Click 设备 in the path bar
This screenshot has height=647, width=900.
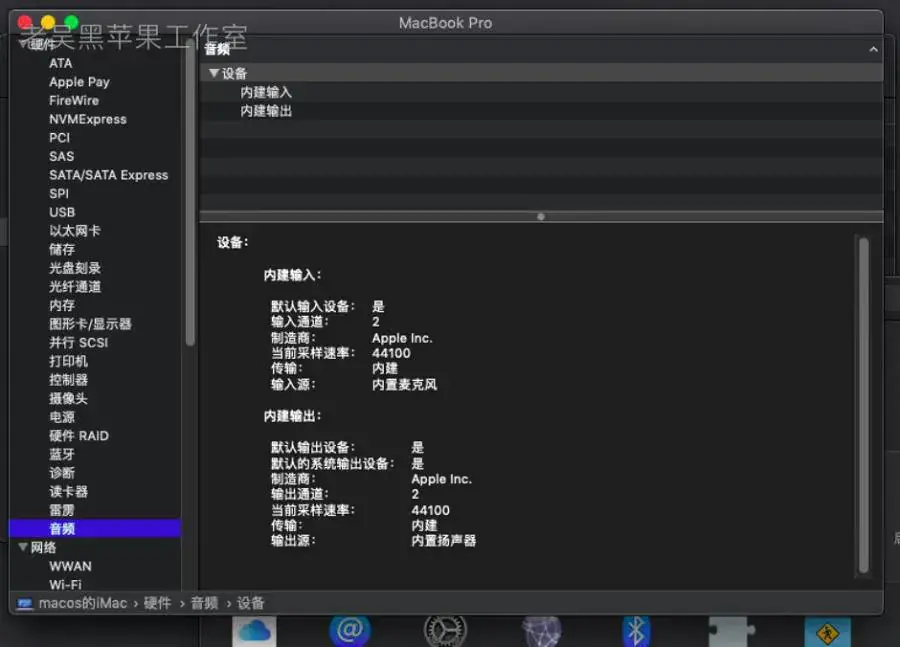point(251,603)
